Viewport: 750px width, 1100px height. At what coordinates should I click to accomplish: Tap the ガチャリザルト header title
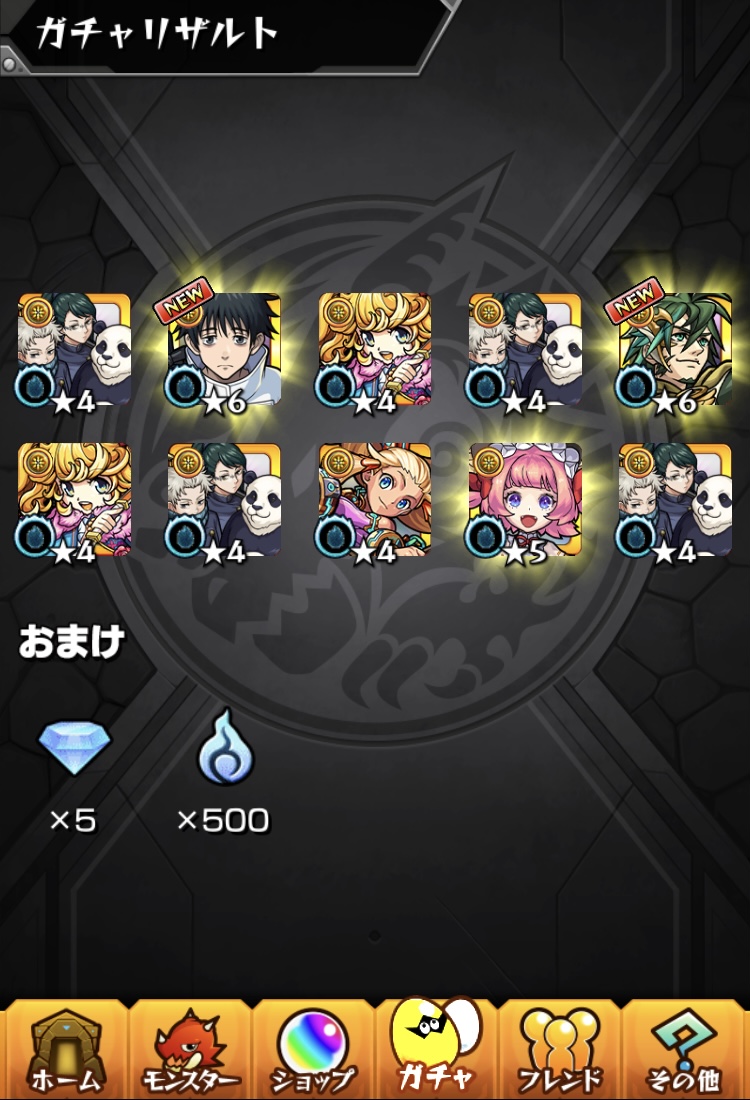point(156,33)
